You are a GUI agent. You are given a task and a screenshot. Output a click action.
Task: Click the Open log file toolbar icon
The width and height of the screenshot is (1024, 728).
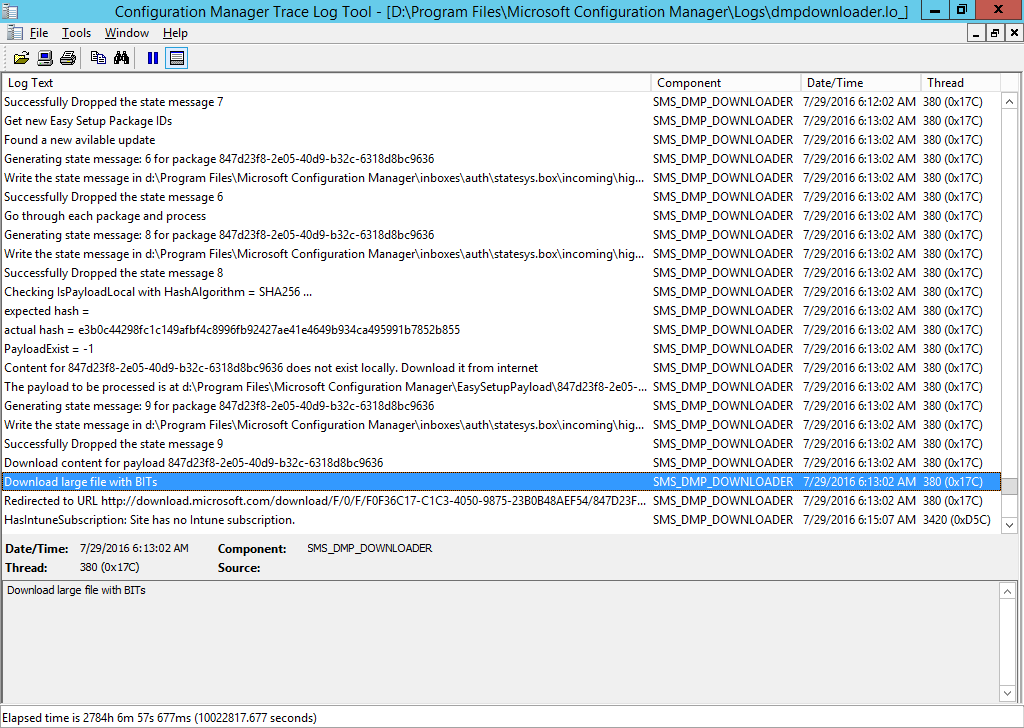(x=22, y=58)
